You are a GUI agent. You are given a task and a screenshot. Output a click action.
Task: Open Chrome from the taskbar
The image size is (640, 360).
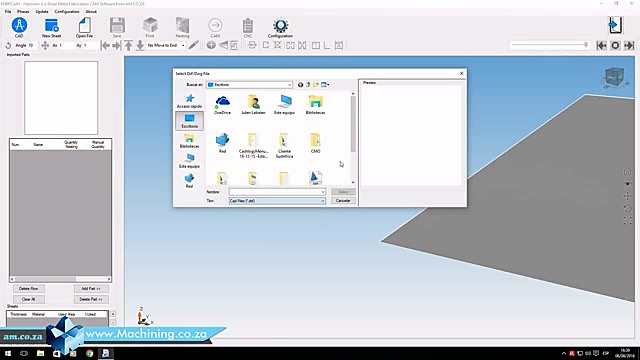coord(89,353)
